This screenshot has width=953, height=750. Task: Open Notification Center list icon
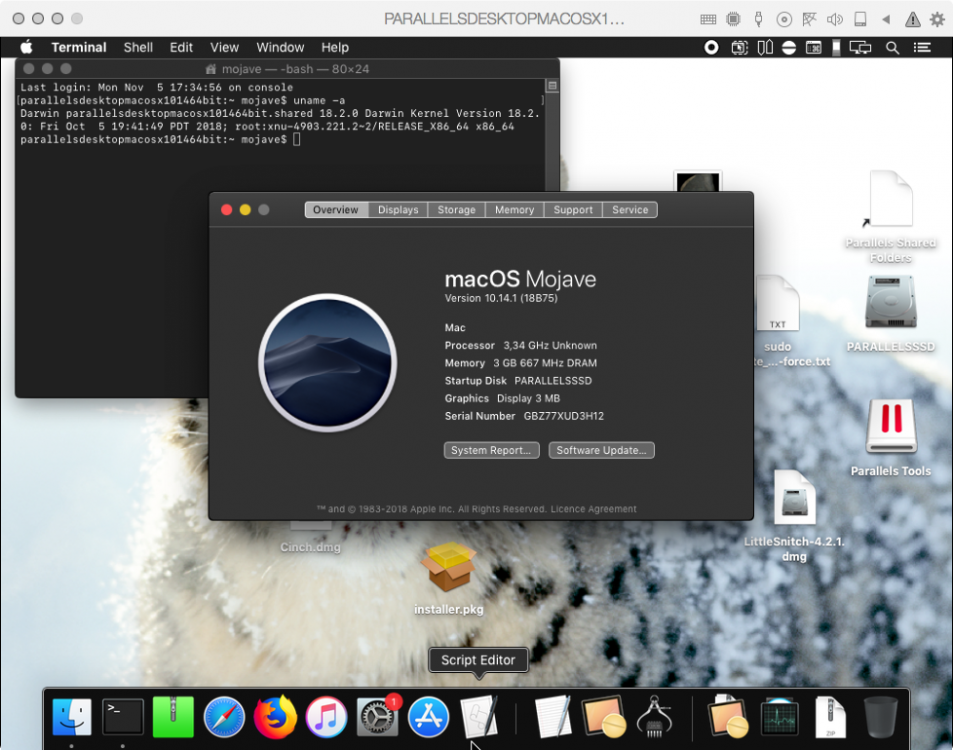[x=922, y=47]
